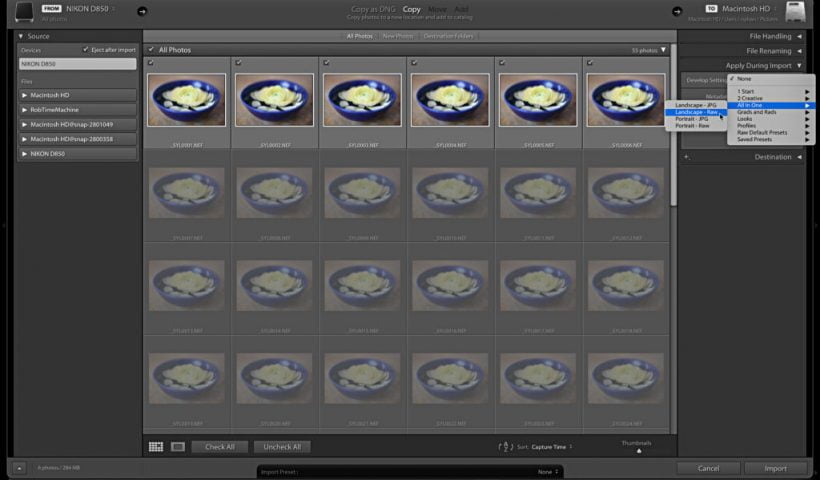Click the bottom-left panel collapse arrow button
The width and height of the screenshot is (820, 480).
(x=19, y=468)
